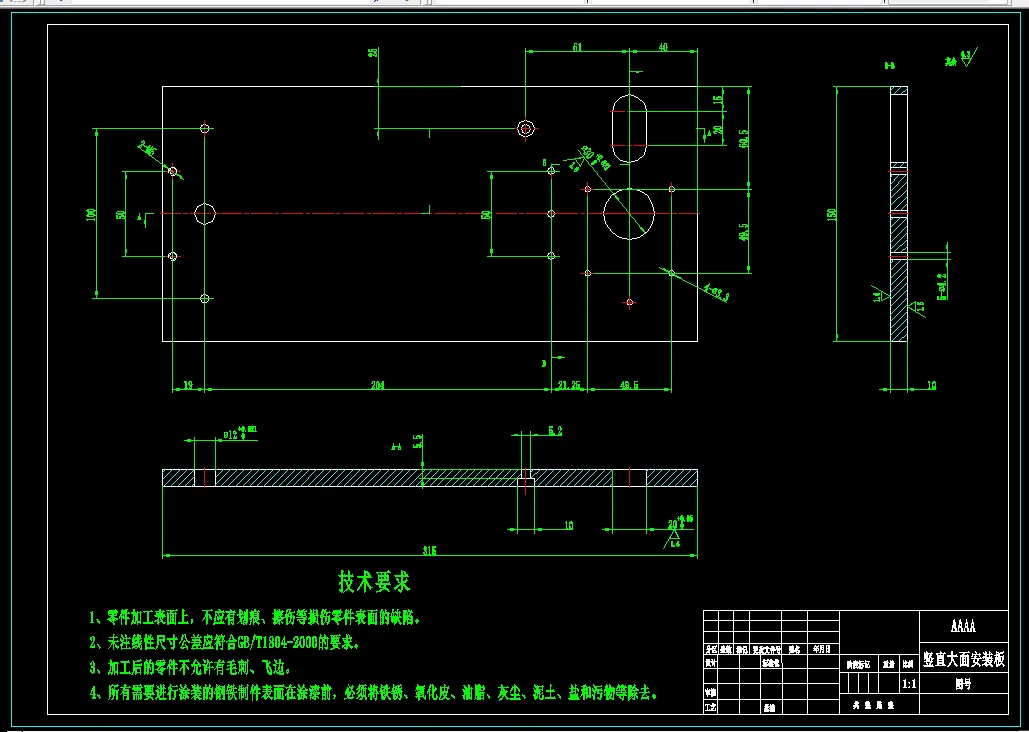The width and height of the screenshot is (1029, 732).
Task: Select the "A-A" section view label
Action: click(396, 447)
